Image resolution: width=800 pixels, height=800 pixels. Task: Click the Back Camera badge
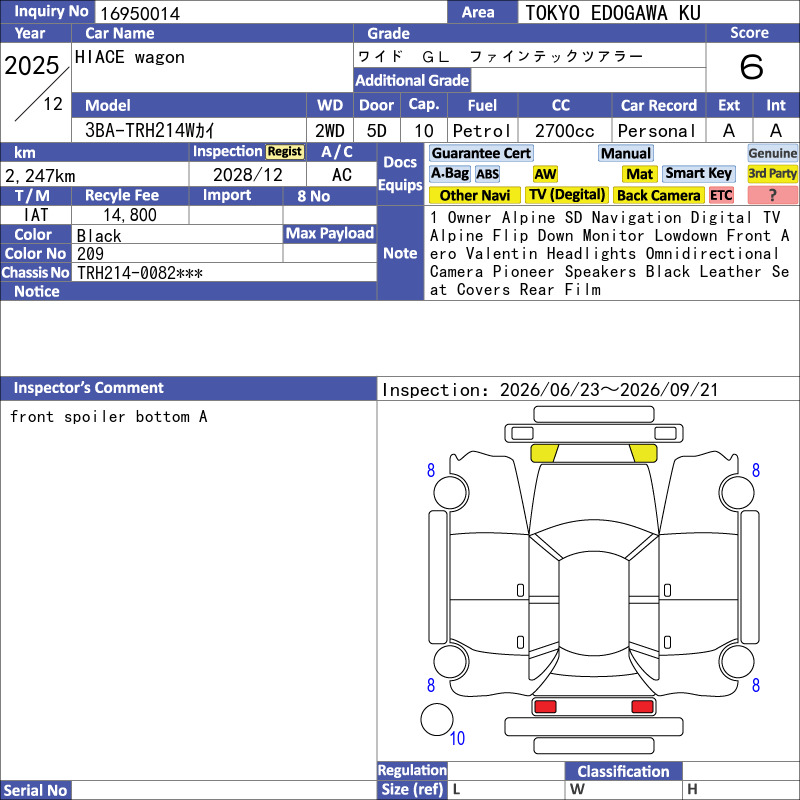click(x=659, y=195)
